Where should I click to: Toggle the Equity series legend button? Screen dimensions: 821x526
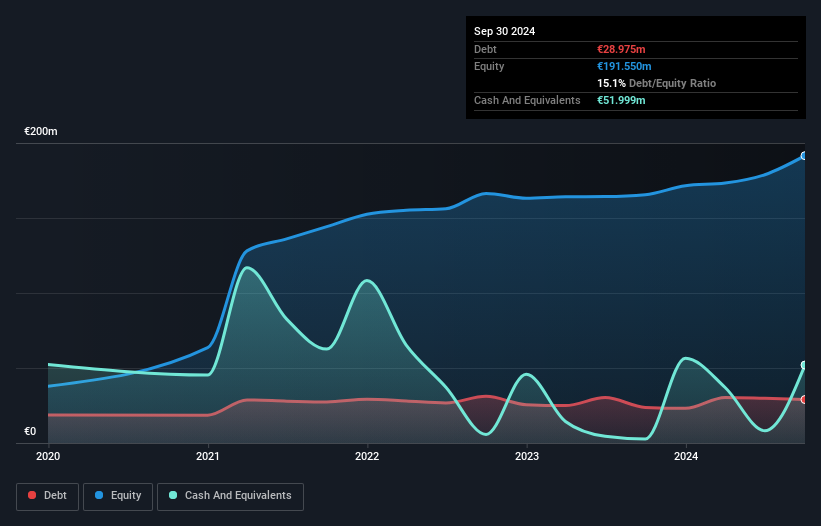(x=118, y=496)
